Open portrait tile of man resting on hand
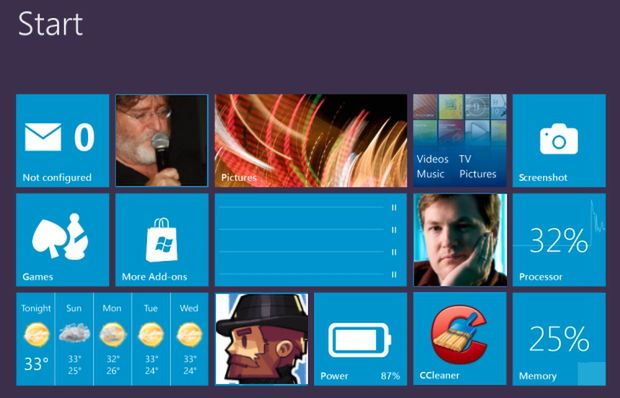The width and height of the screenshot is (620, 398). coord(460,240)
